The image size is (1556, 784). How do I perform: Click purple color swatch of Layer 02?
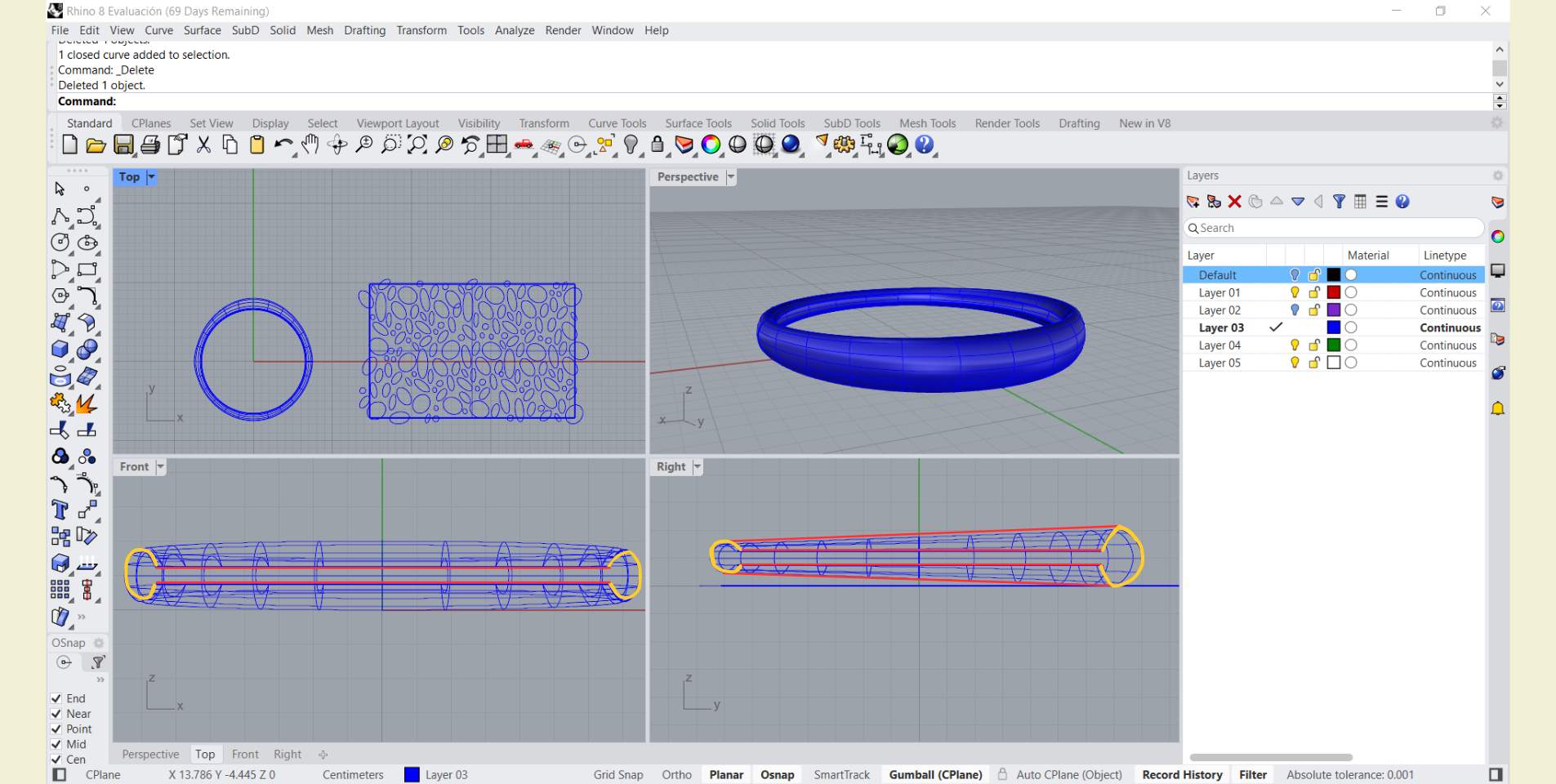pyautogui.click(x=1334, y=310)
